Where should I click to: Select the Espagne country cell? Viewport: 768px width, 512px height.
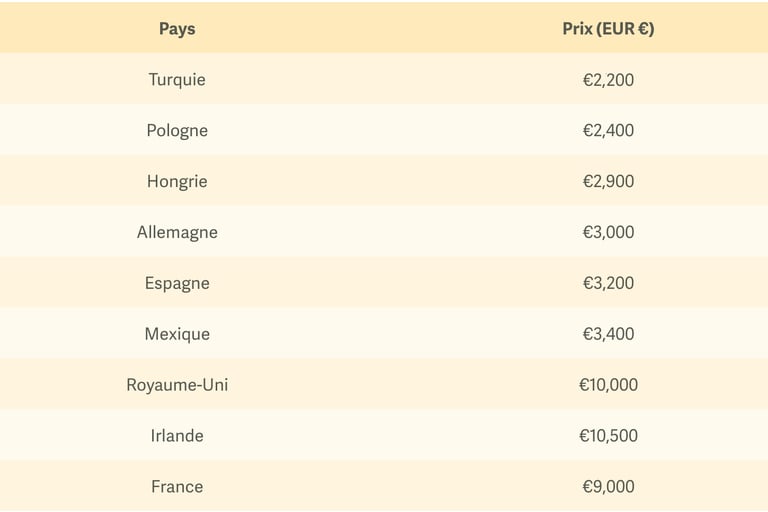(x=177, y=284)
